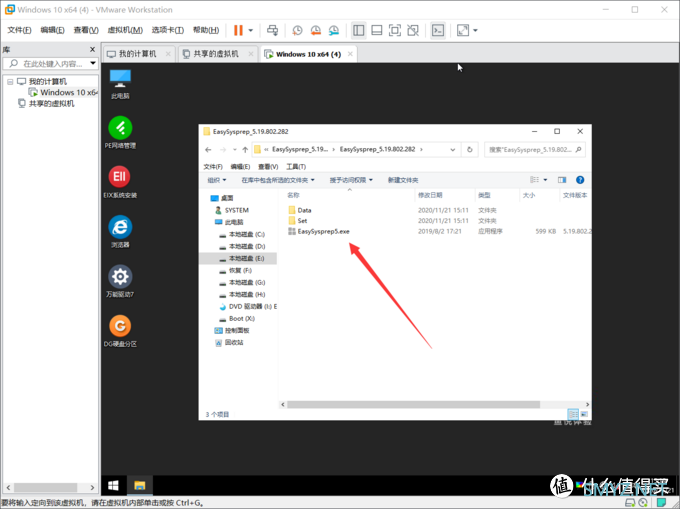Viewport: 680px width, 509px height.
Task: Open VMware 帮助(H) menu
Action: [206, 30]
